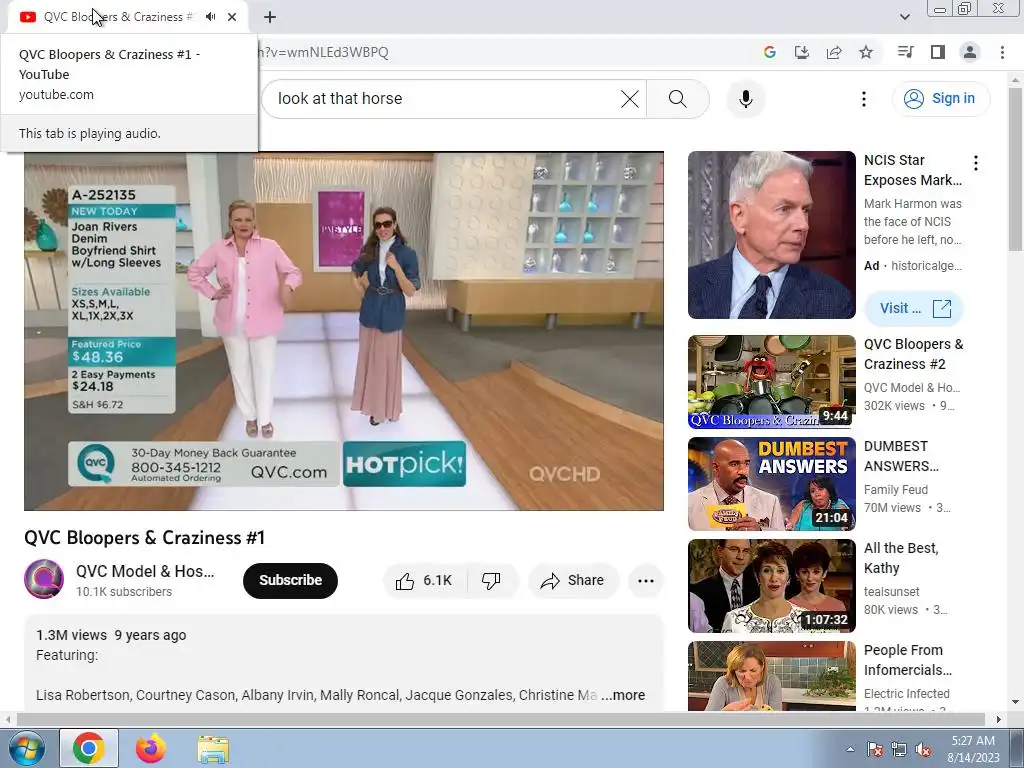Open the Chrome profile avatar
This screenshot has height=768, width=1024.
[x=970, y=52]
